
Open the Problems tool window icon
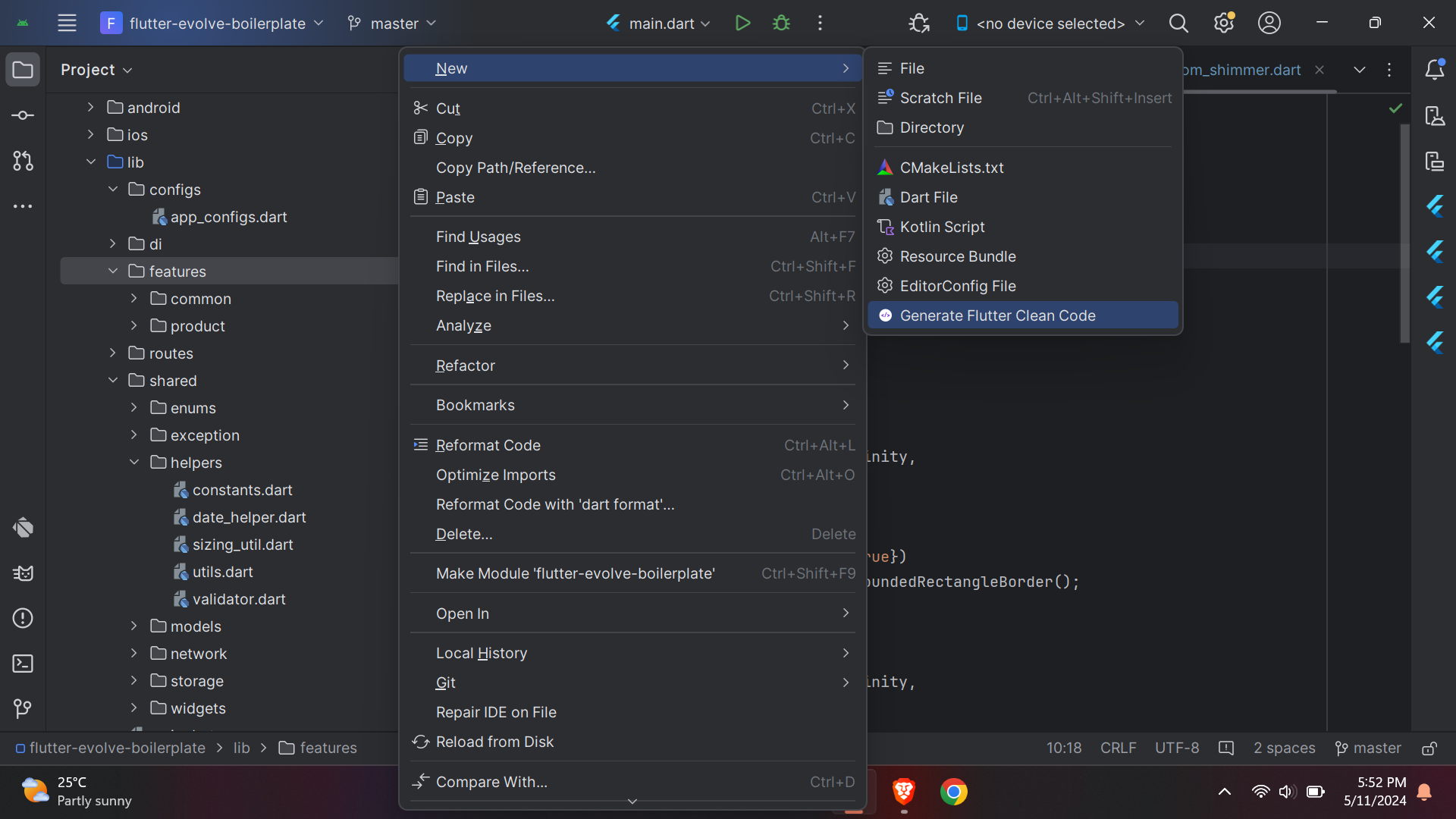click(x=23, y=618)
